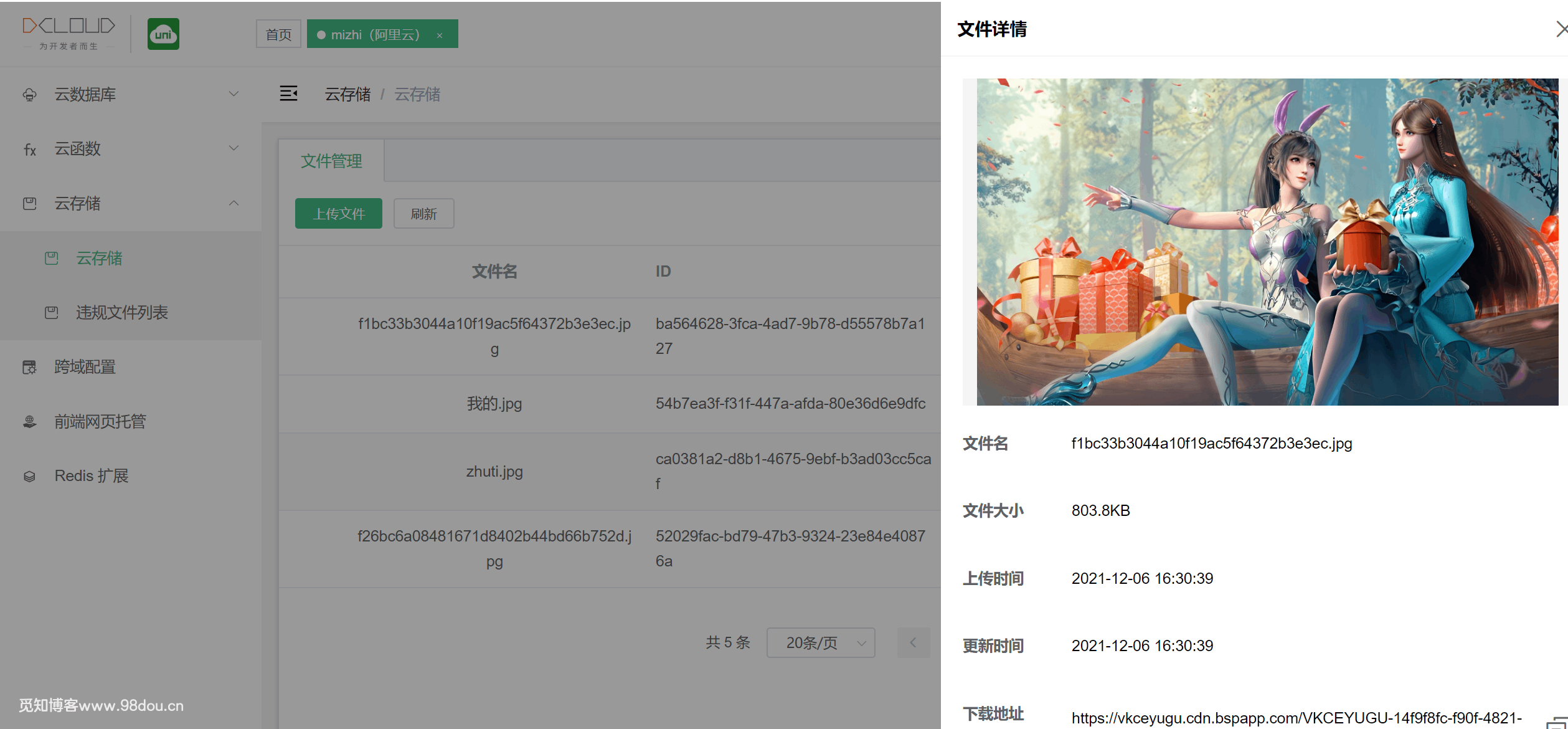Viewport: 1568px width, 729px height.
Task: Select the mizhi（阿里云）tab
Action: pos(382,34)
